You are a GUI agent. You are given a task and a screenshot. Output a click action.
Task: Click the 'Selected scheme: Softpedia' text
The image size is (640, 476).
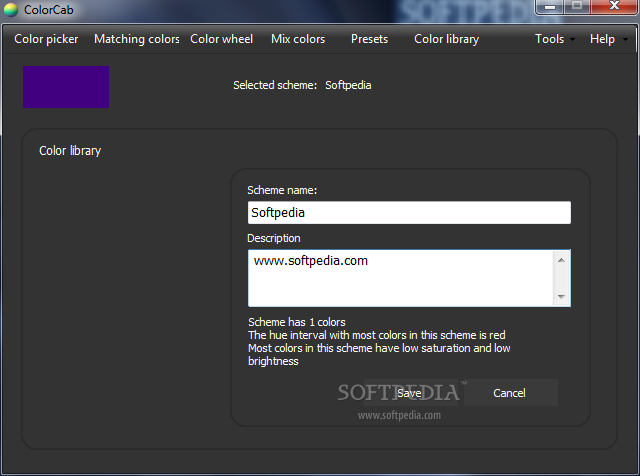302,85
